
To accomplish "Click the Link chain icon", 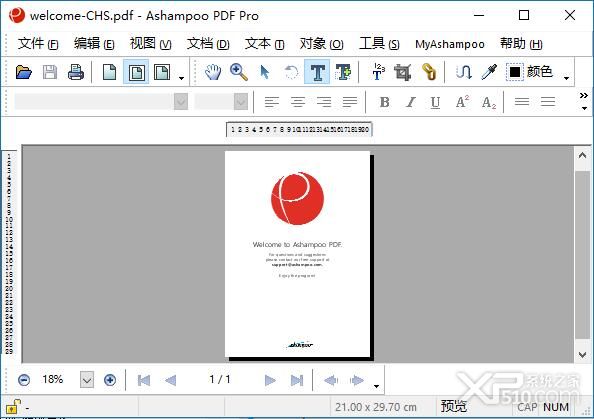I will tap(429, 72).
